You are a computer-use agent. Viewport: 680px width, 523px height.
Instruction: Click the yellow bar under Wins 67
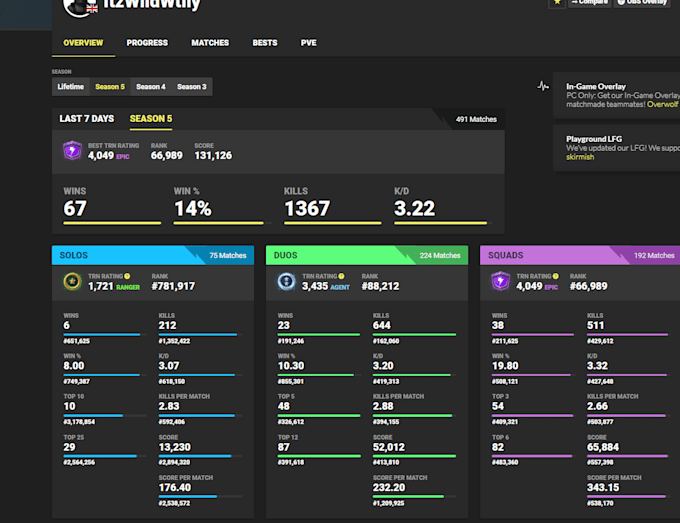pyautogui.click(x=112, y=223)
